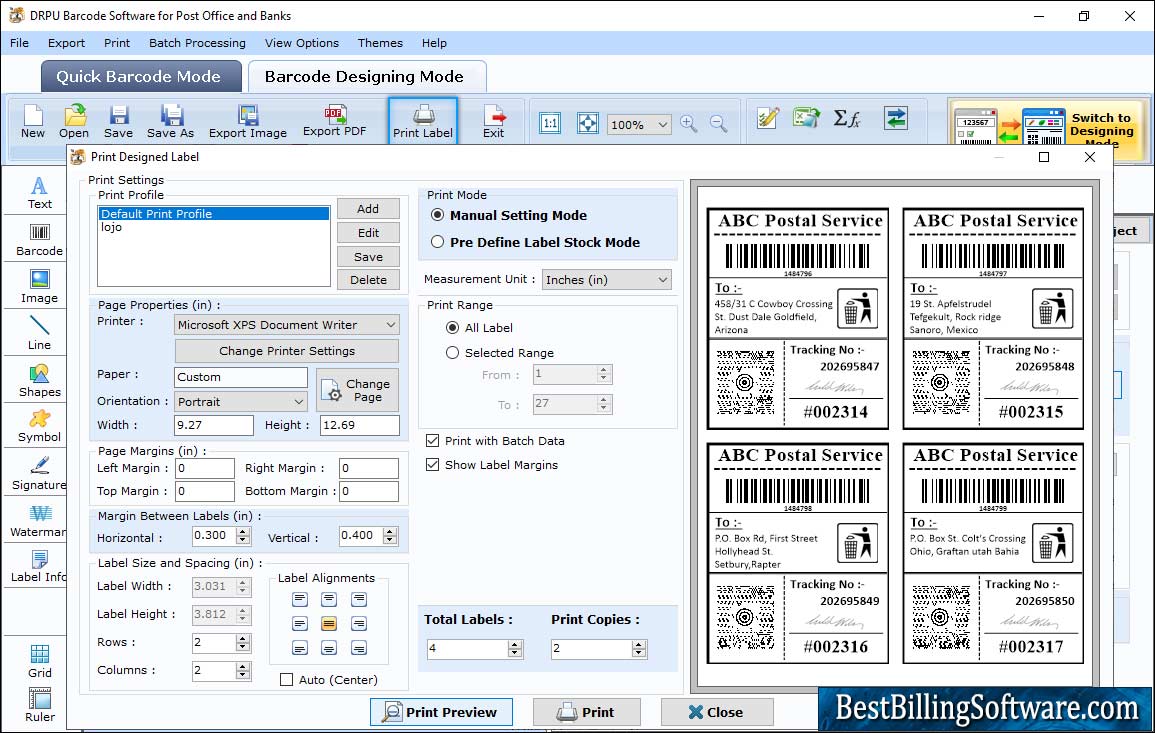Click the Excel export icon
The width and height of the screenshot is (1155, 733).
click(807, 118)
